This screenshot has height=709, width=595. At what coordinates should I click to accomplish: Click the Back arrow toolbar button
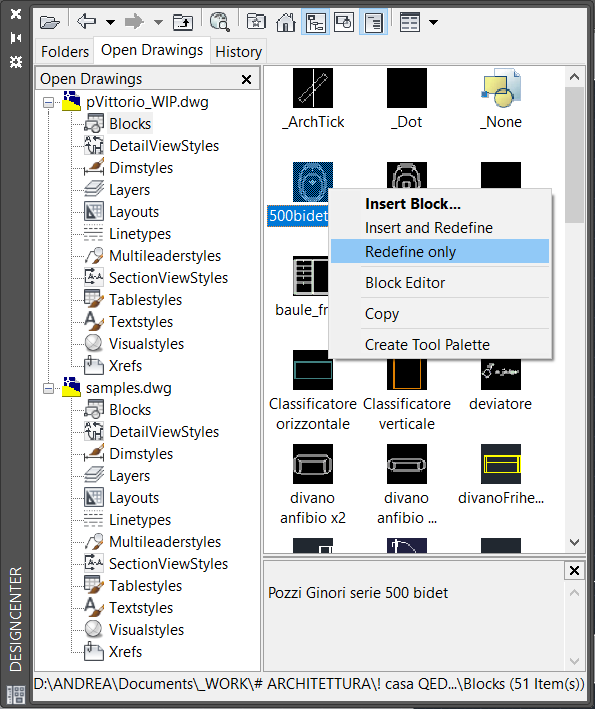pyautogui.click(x=87, y=21)
